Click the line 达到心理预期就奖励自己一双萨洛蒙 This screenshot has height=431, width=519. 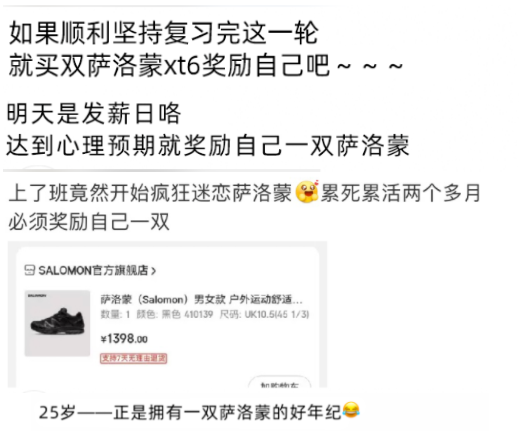coord(208,145)
